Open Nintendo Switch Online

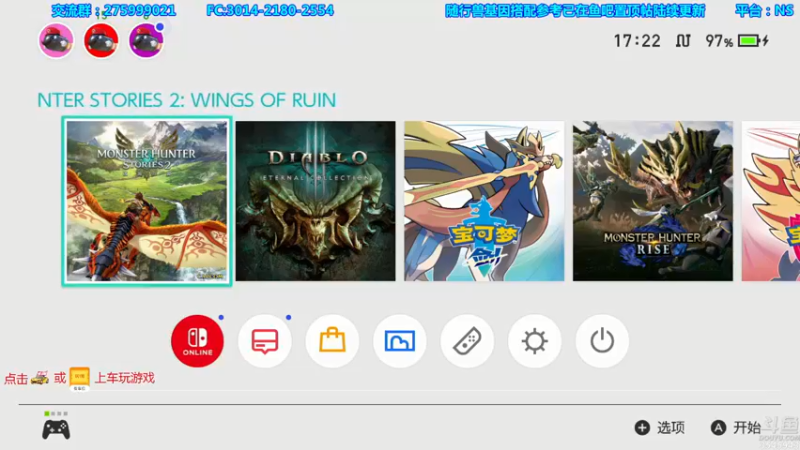coord(197,341)
